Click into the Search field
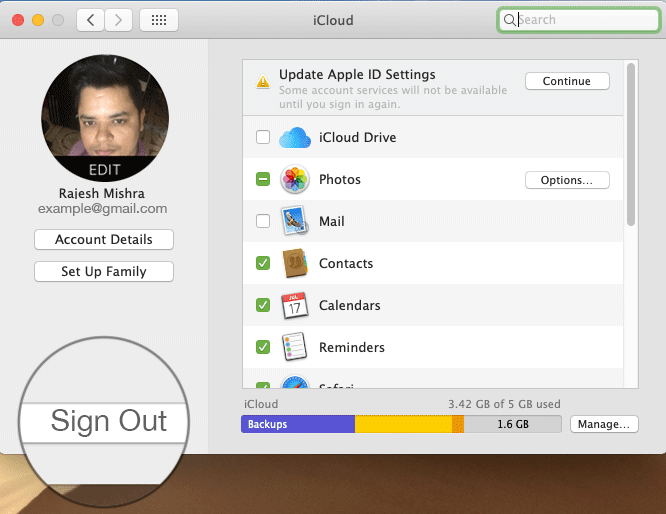This screenshot has width=666, height=514. pos(578,20)
